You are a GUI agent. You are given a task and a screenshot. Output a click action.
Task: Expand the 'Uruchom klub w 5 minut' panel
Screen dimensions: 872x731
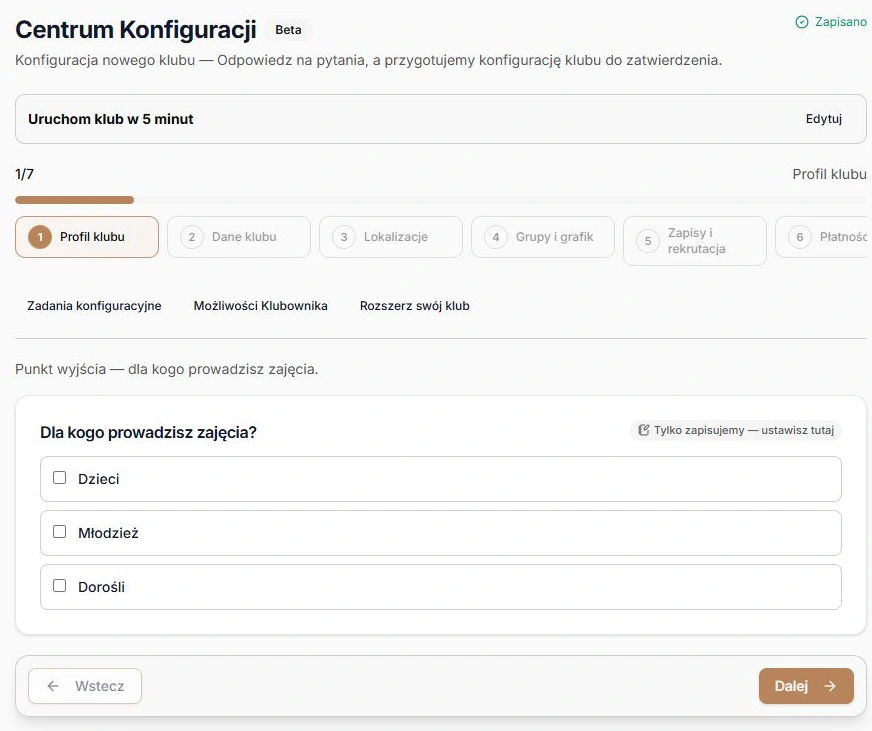pos(440,119)
